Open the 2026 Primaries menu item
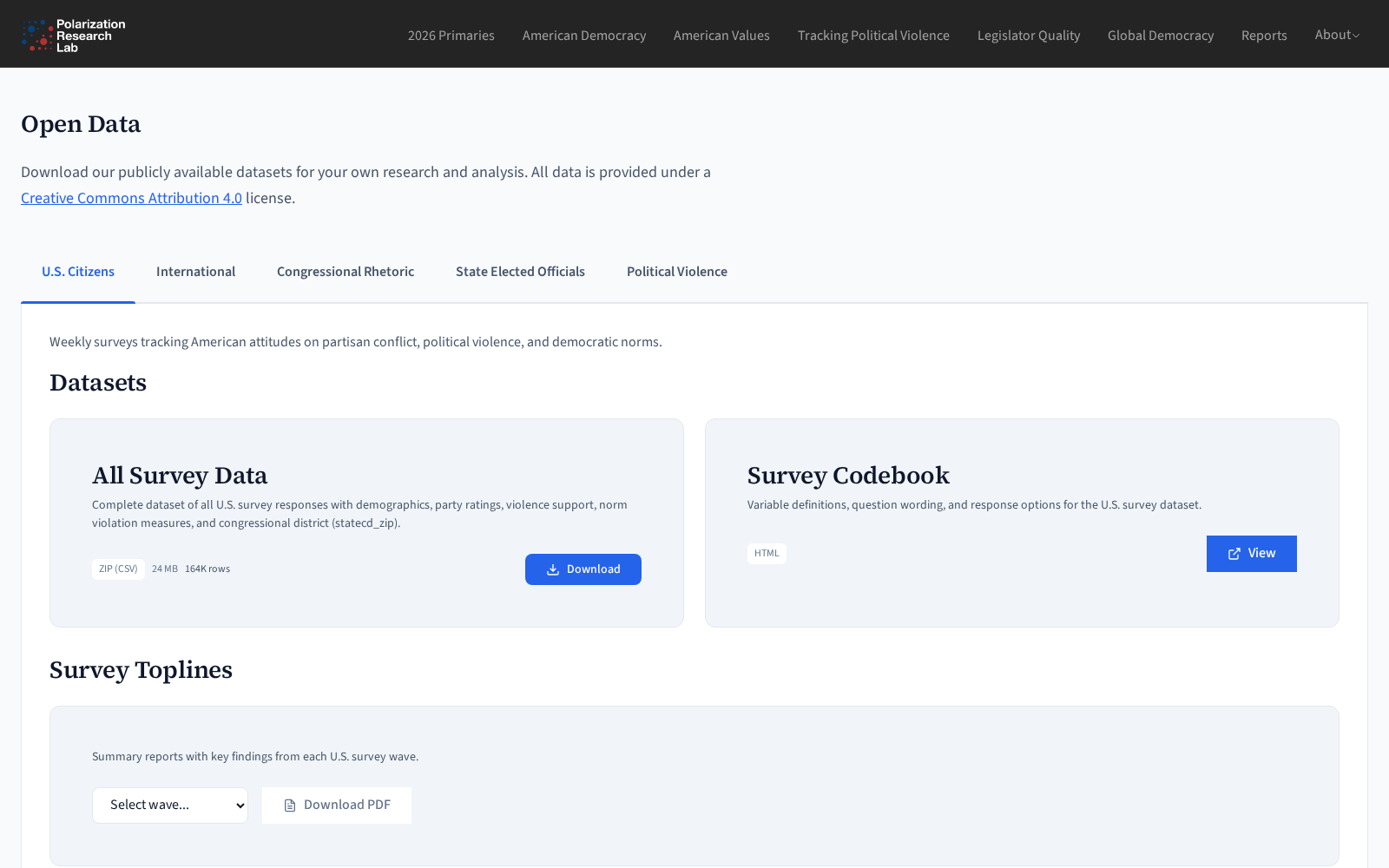The image size is (1389, 868). click(x=451, y=36)
